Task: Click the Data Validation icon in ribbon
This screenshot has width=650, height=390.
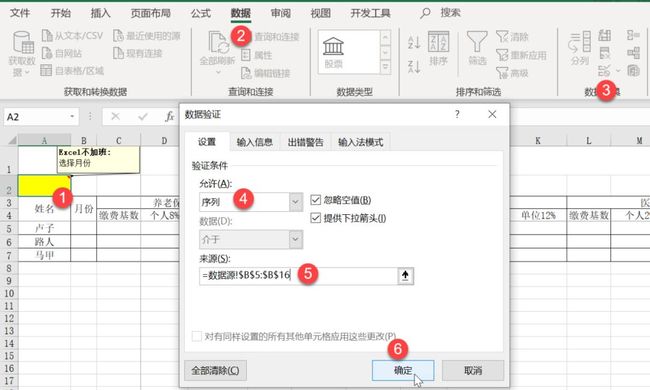Action: 604,71
